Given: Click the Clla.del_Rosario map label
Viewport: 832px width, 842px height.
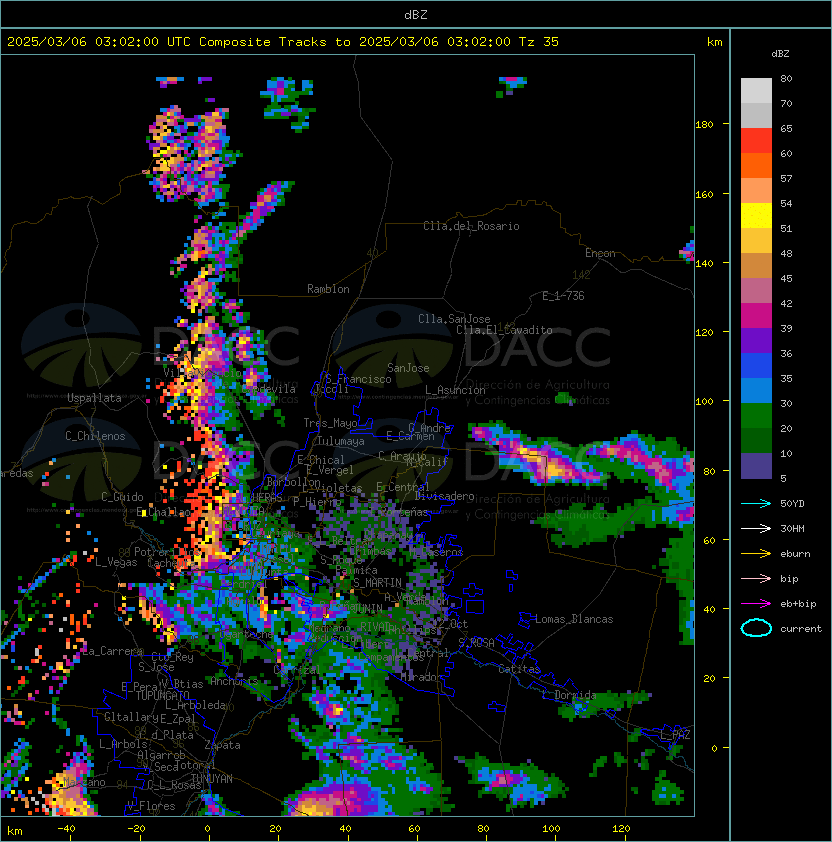Looking at the screenshot, I should pyautogui.click(x=471, y=226).
